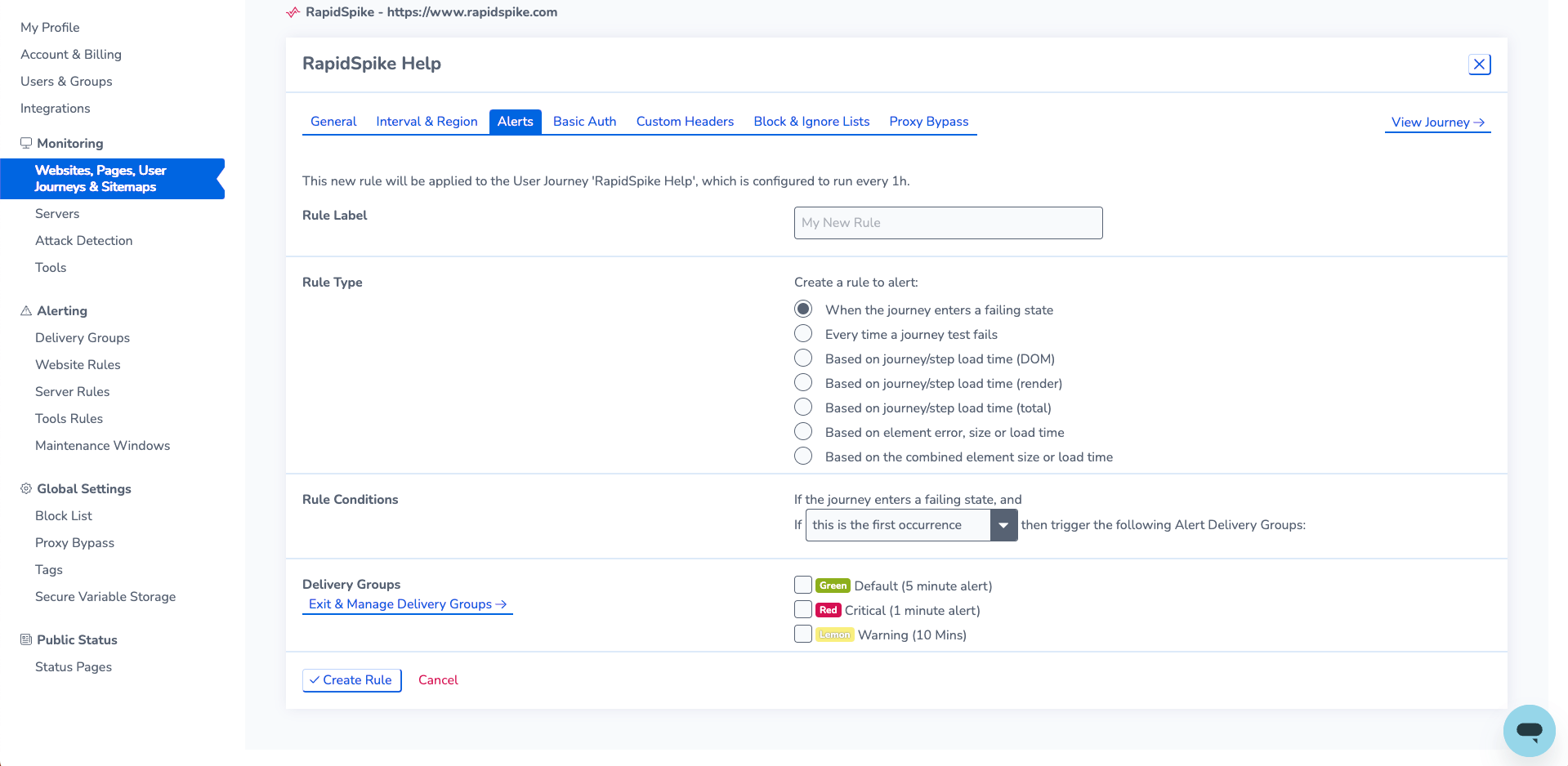
Task: Open Tags in sidebar
Action: (49, 570)
